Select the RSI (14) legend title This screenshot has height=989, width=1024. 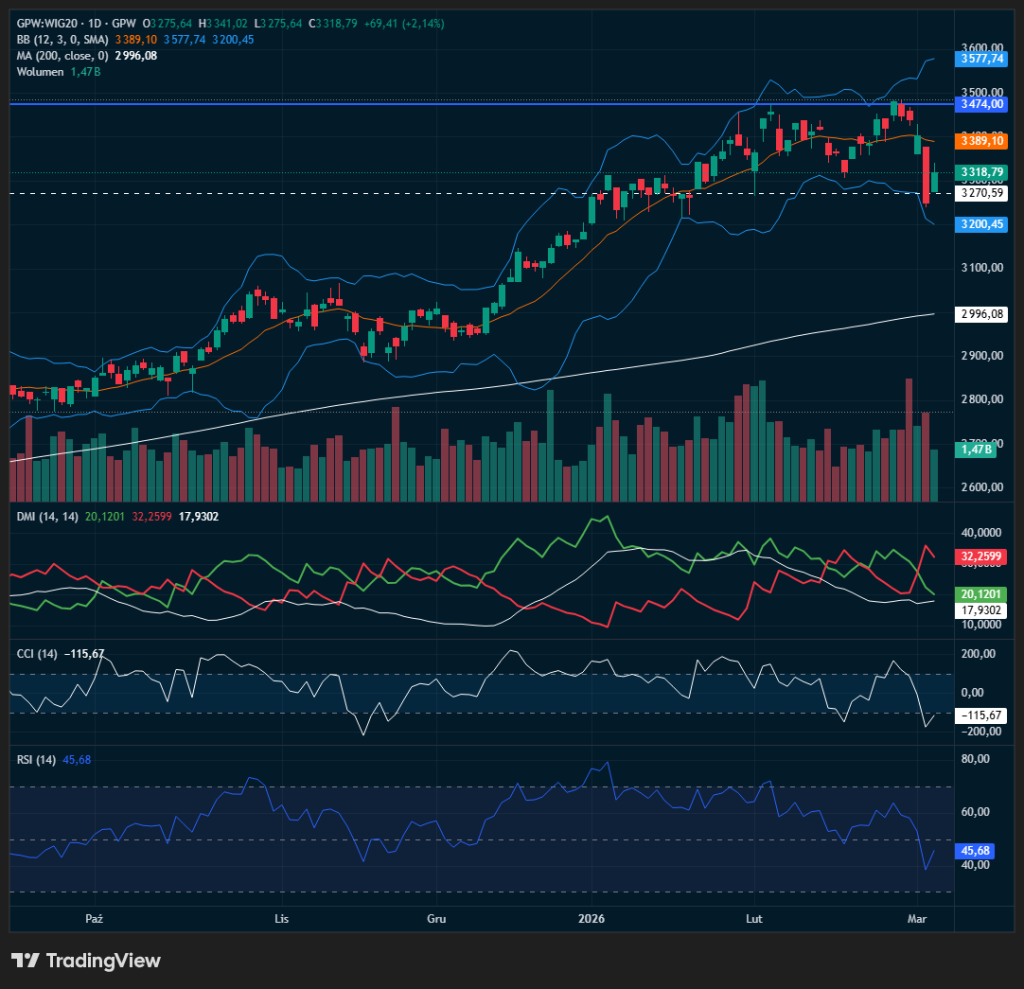click(35, 760)
